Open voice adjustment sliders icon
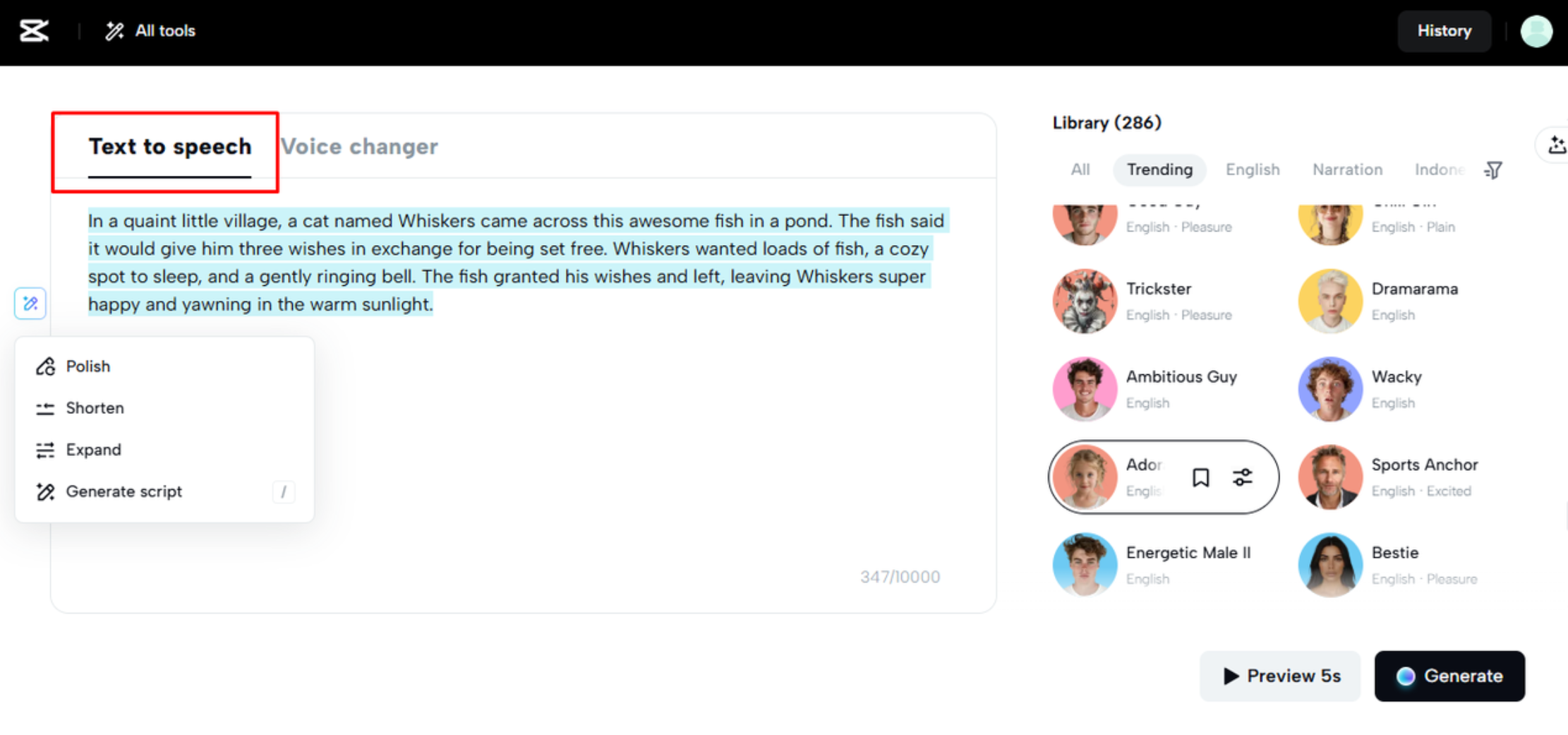The width and height of the screenshot is (1568, 735). 1242,478
